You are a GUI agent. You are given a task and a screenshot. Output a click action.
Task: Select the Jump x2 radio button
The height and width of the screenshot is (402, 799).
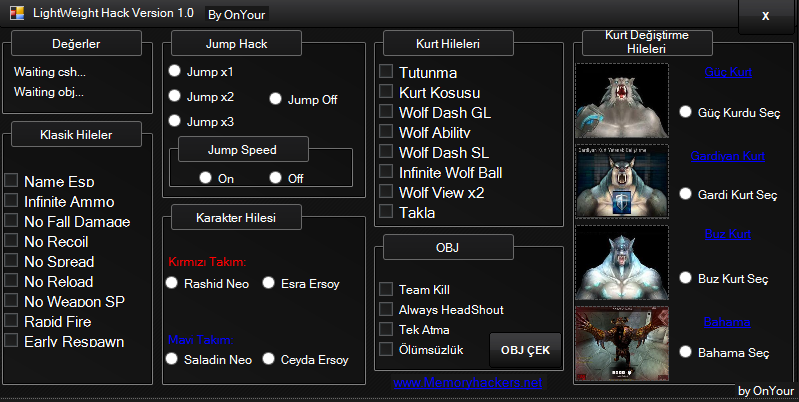point(175,95)
